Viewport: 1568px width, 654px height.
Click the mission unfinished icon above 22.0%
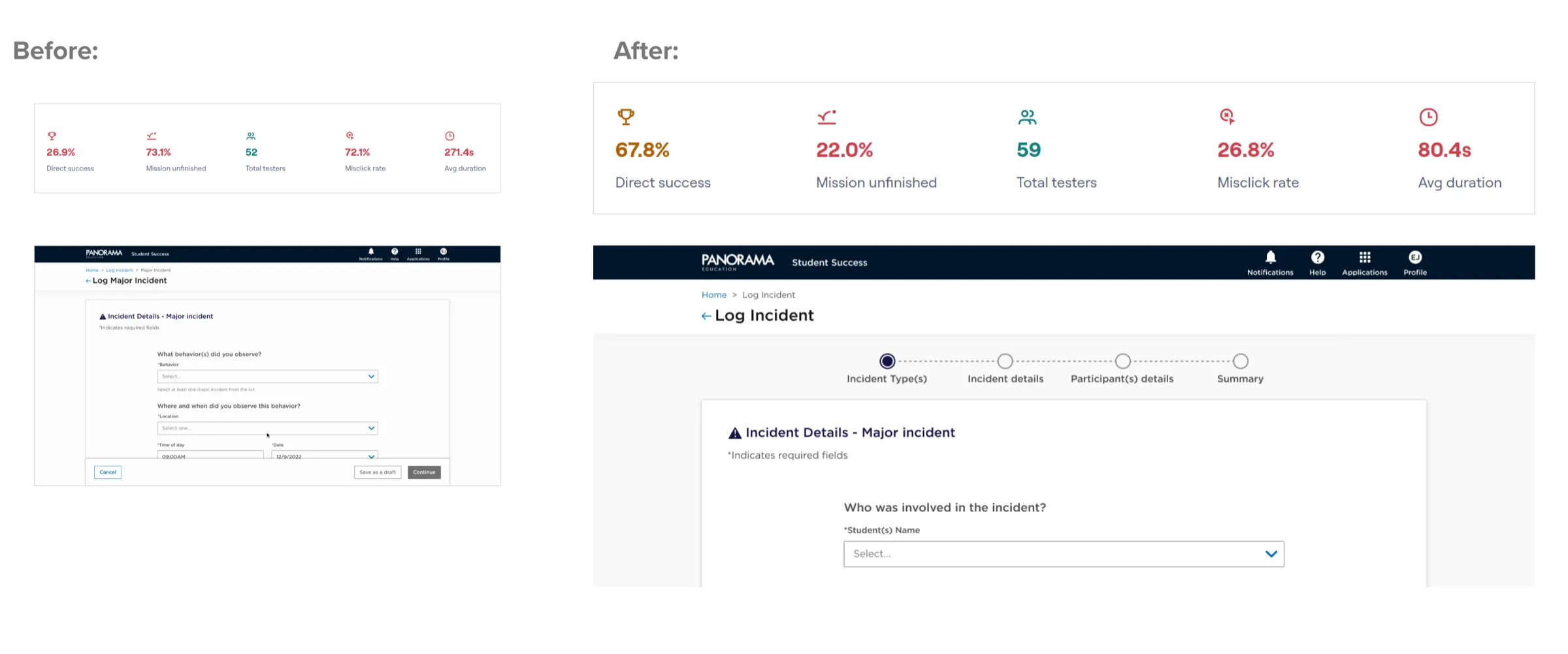point(826,117)
